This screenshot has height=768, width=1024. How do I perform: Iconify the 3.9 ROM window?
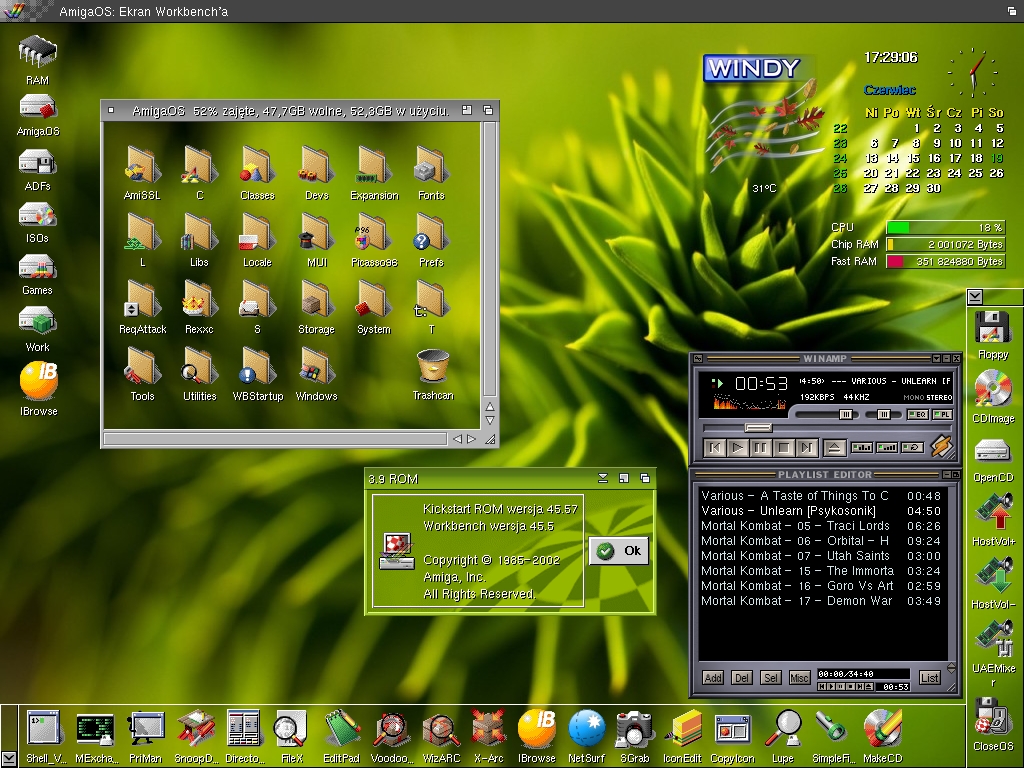[x=603, y=479]
